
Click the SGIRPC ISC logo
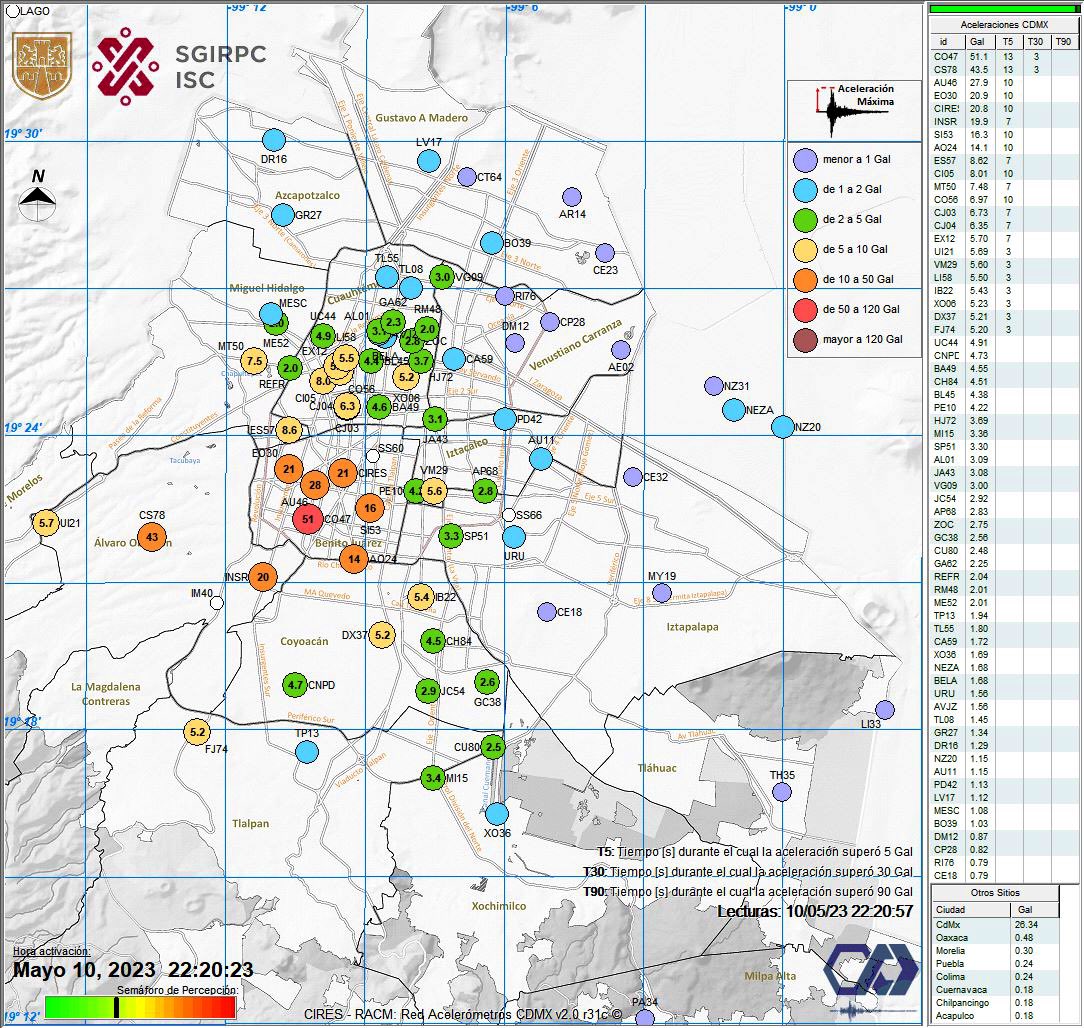tap(180, 66)
